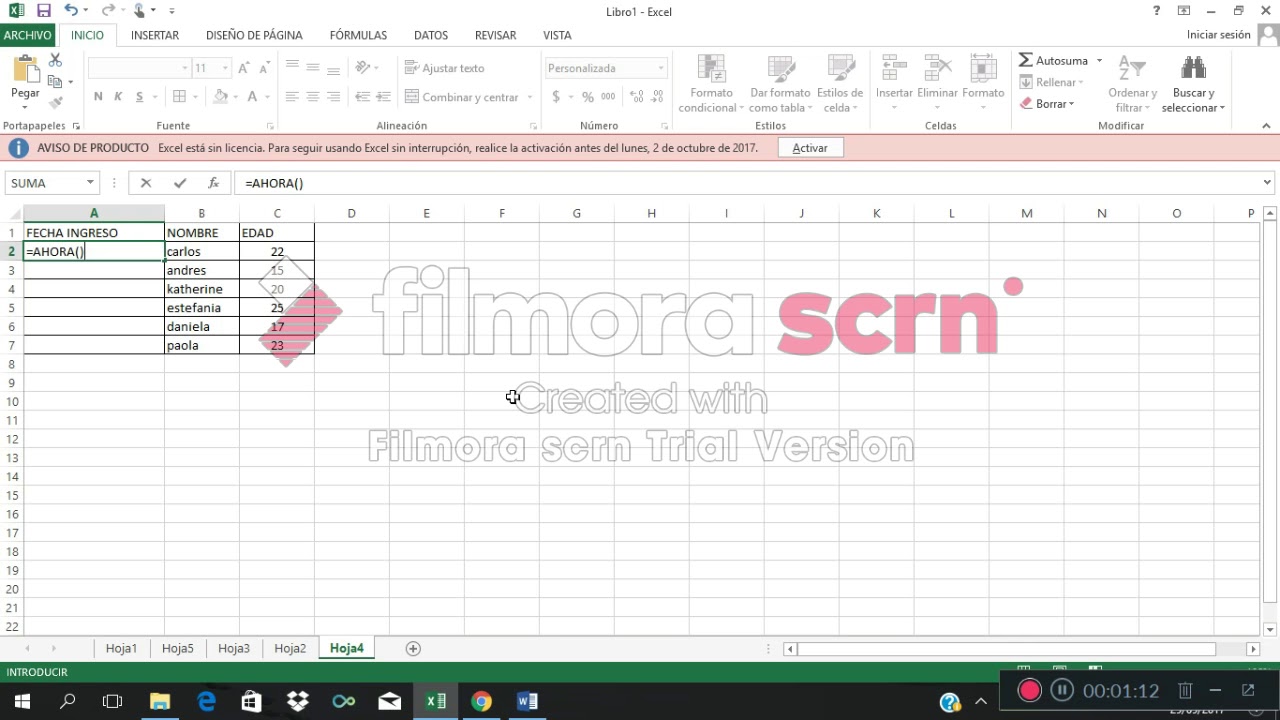Viewport: 1280px width, 720px height.
Task: Click the Insert Function fx icon
Action: (x=213, y=183)
